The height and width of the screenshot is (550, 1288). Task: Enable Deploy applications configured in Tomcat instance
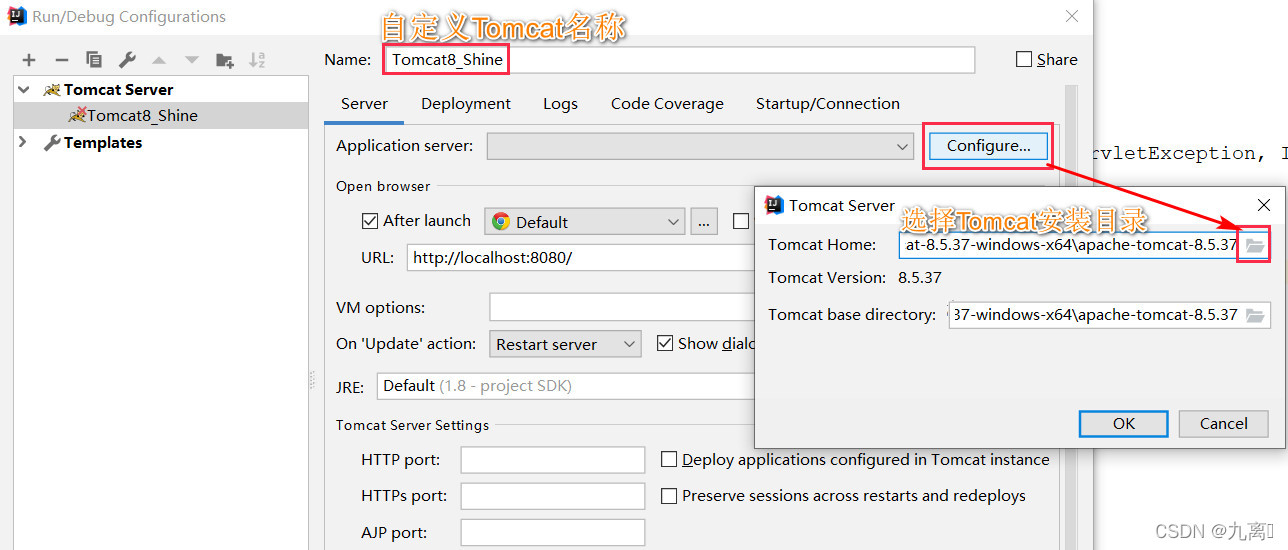(669, 460)
